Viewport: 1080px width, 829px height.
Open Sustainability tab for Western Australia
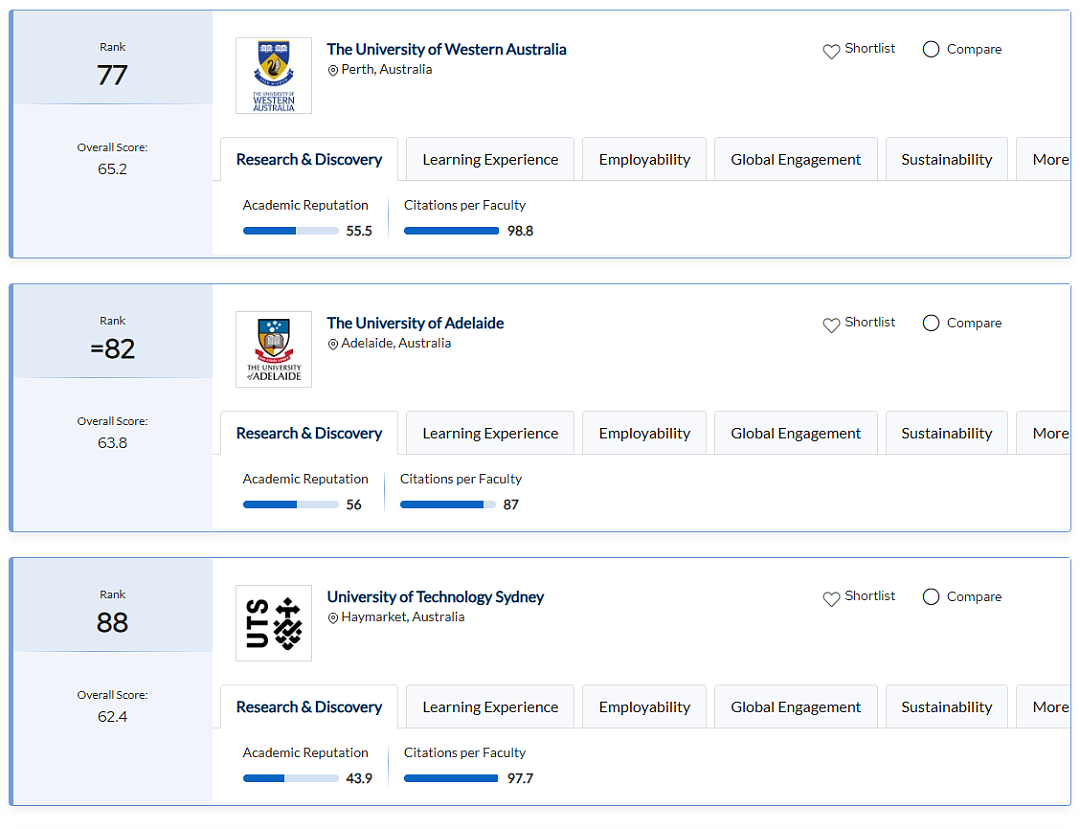click(946, 159)
